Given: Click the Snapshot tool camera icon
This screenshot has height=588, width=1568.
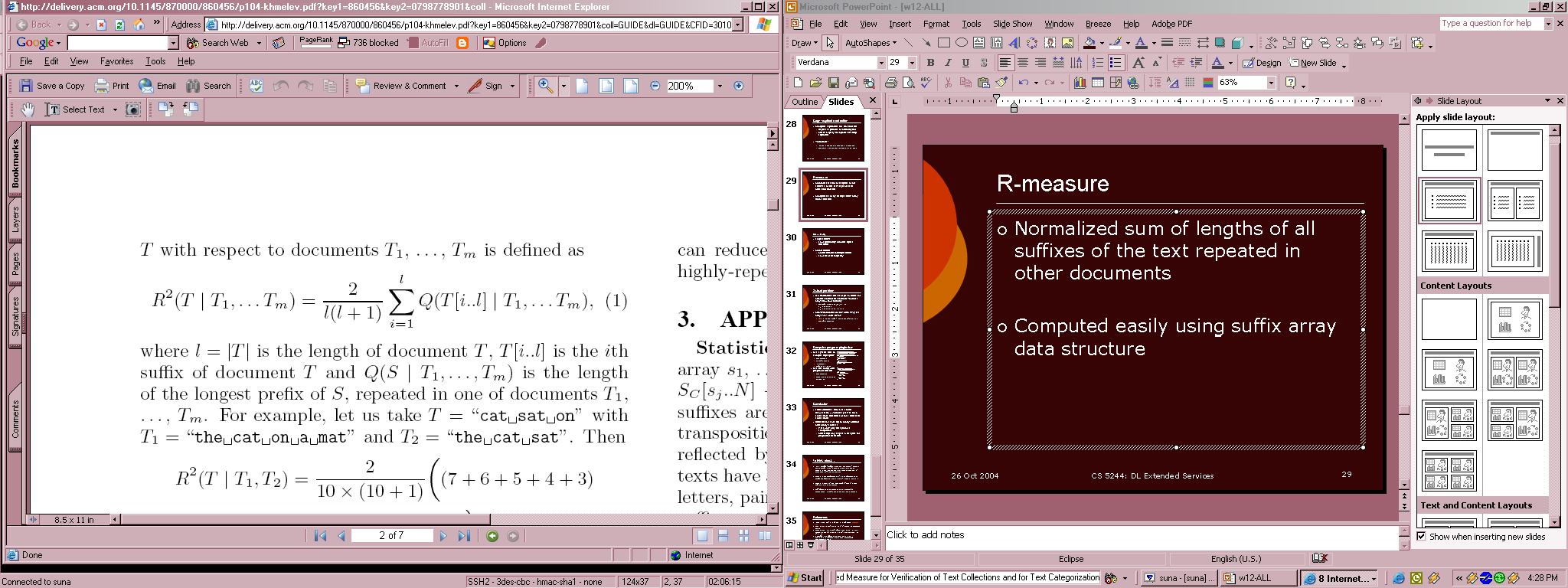Looking at the screenshot, I should point(133,109).
